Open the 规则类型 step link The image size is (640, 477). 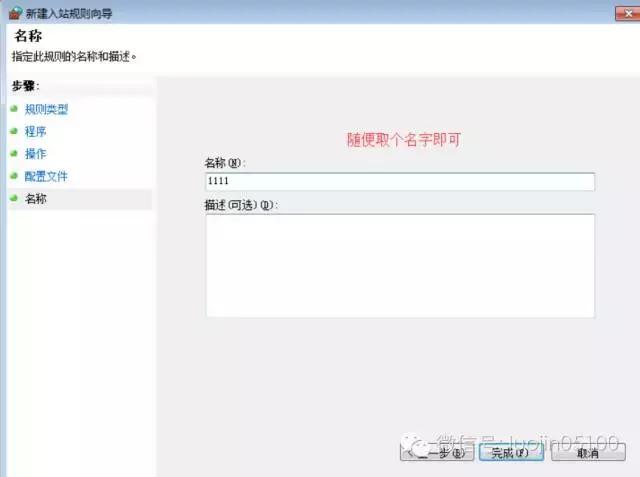coord(46,109)
